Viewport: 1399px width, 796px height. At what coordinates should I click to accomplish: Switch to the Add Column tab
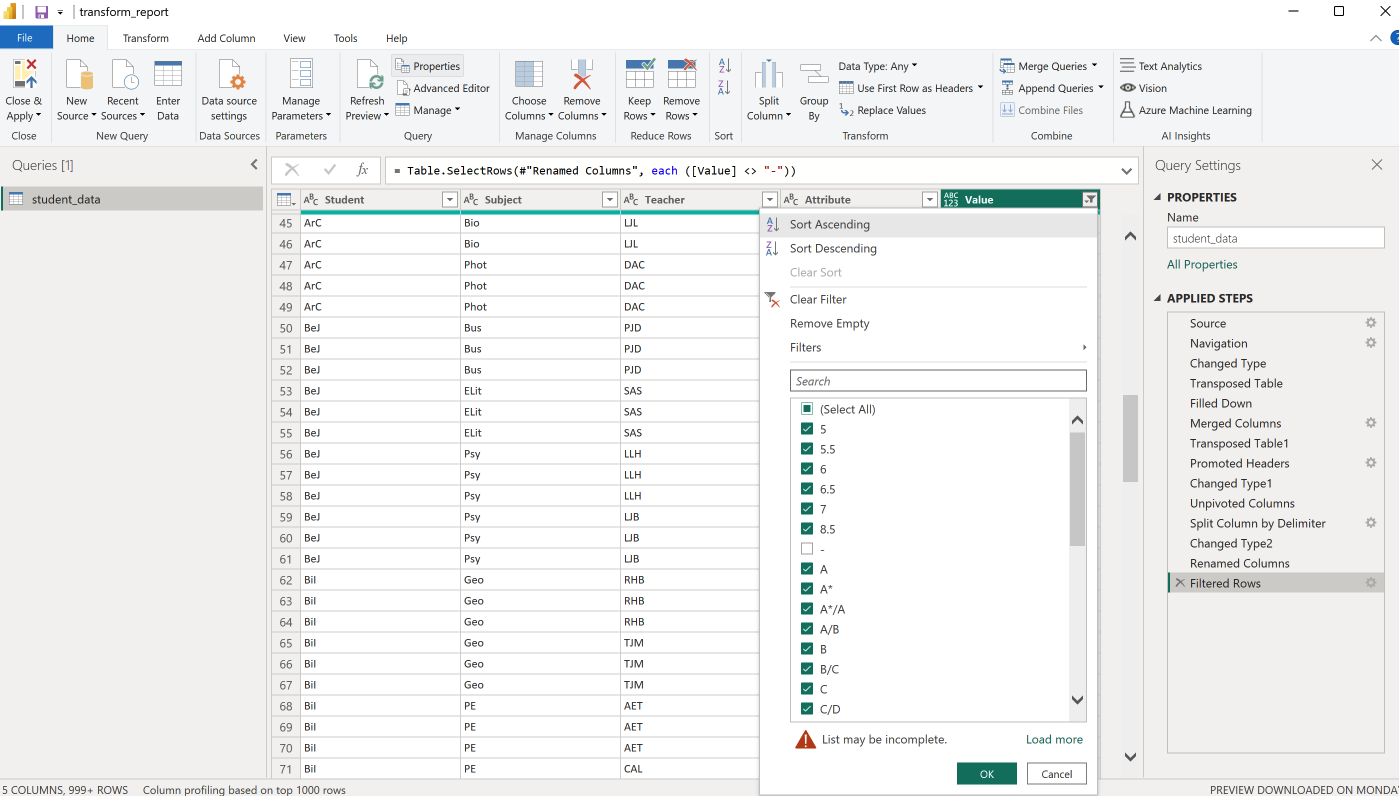point(227,38)
